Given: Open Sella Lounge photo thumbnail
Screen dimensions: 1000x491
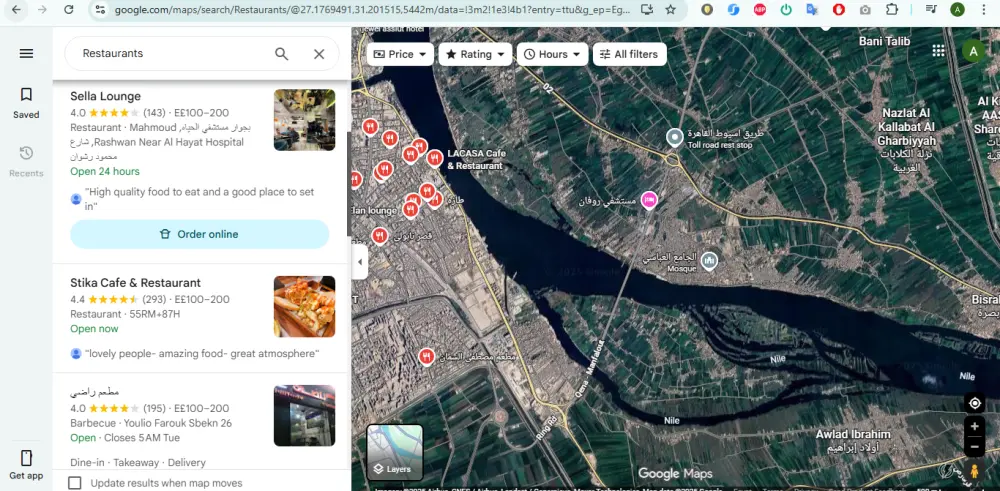Looking at the screenshot, I should tap(304, 120).
